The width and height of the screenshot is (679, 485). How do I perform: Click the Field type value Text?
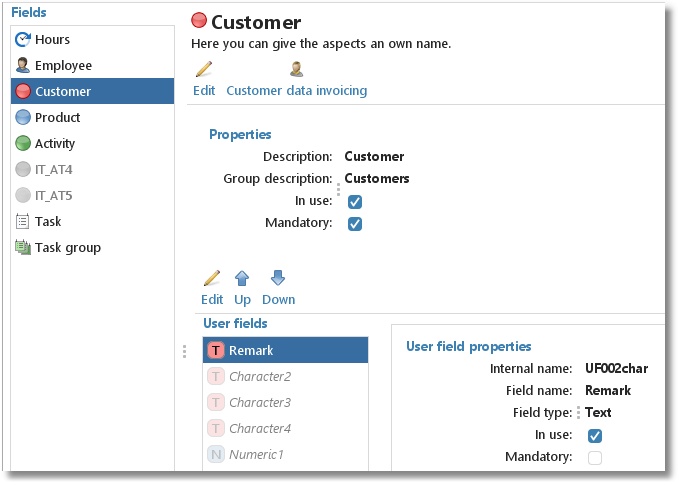click(598, 413)
